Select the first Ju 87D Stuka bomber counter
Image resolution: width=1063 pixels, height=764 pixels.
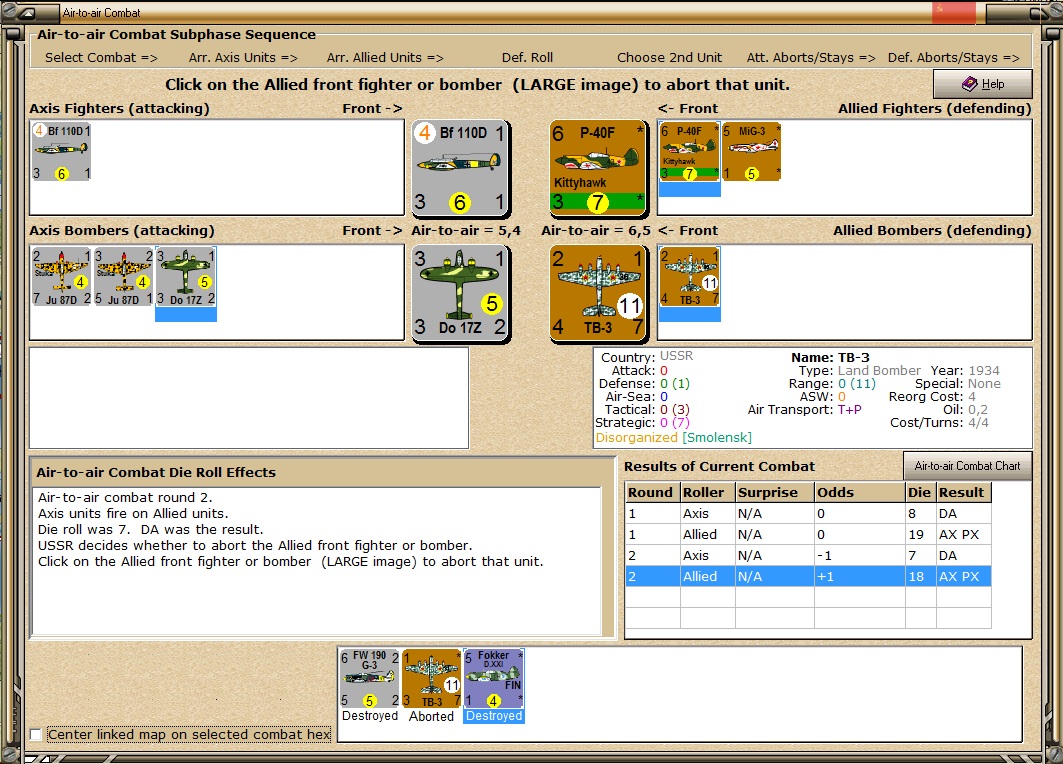pos(61,277)
